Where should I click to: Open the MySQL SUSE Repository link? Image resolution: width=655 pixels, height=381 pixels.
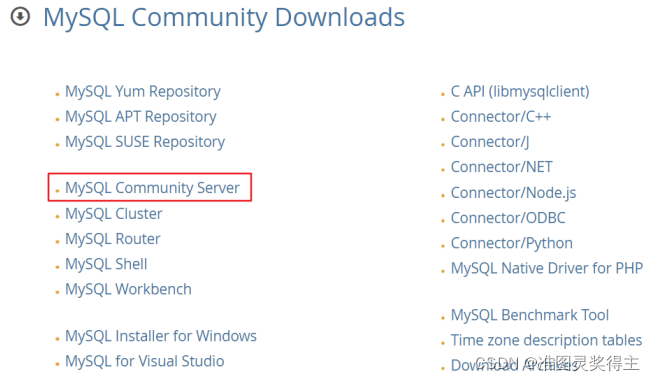(145, 142)
